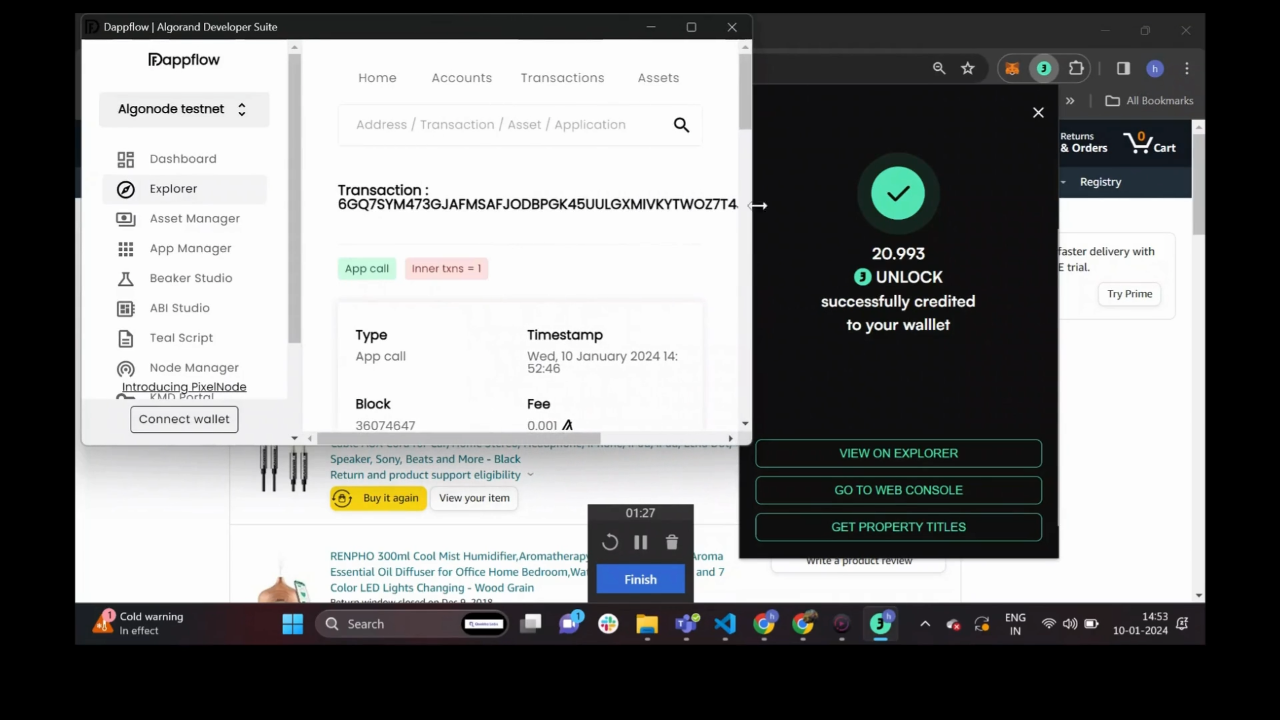
Task: Click GO TO WEB CONSOLE button
Action: (x=898, y=490)
